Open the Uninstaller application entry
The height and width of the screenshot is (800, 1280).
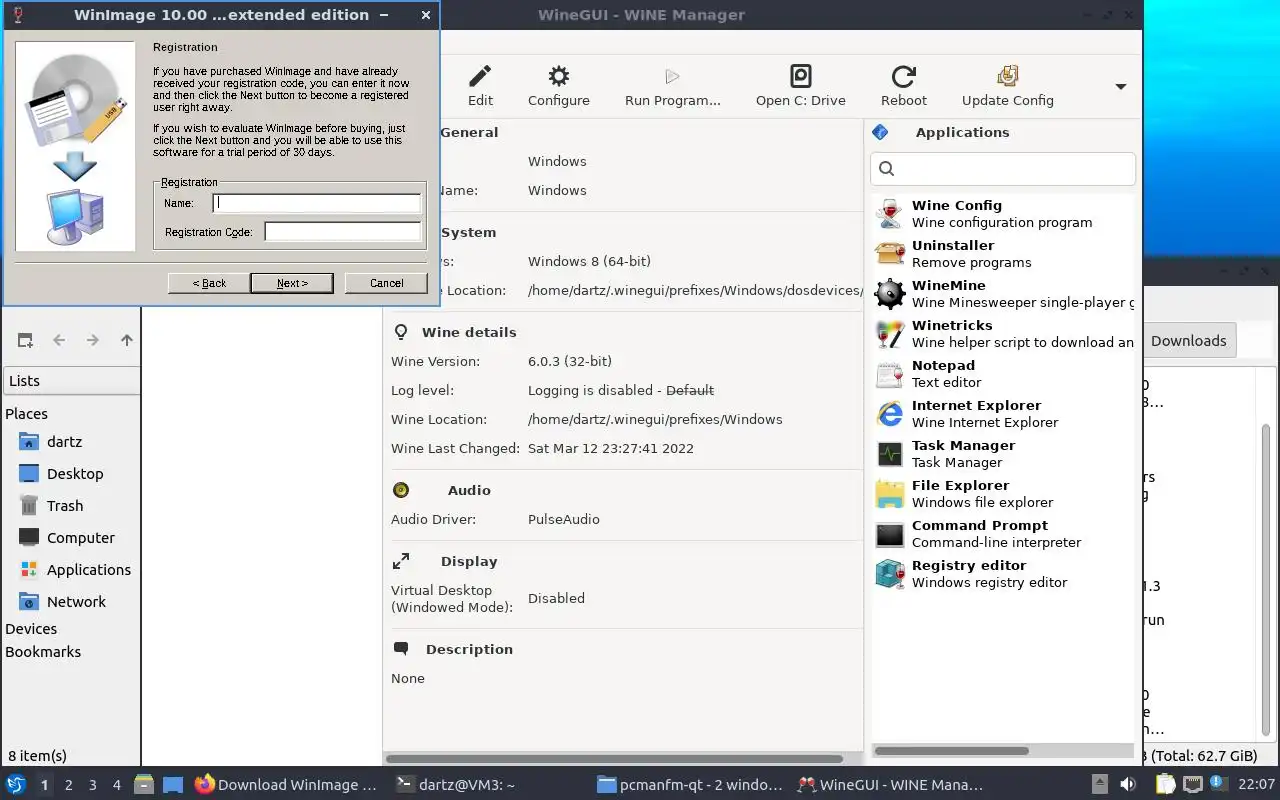(x=1004, y=253)
